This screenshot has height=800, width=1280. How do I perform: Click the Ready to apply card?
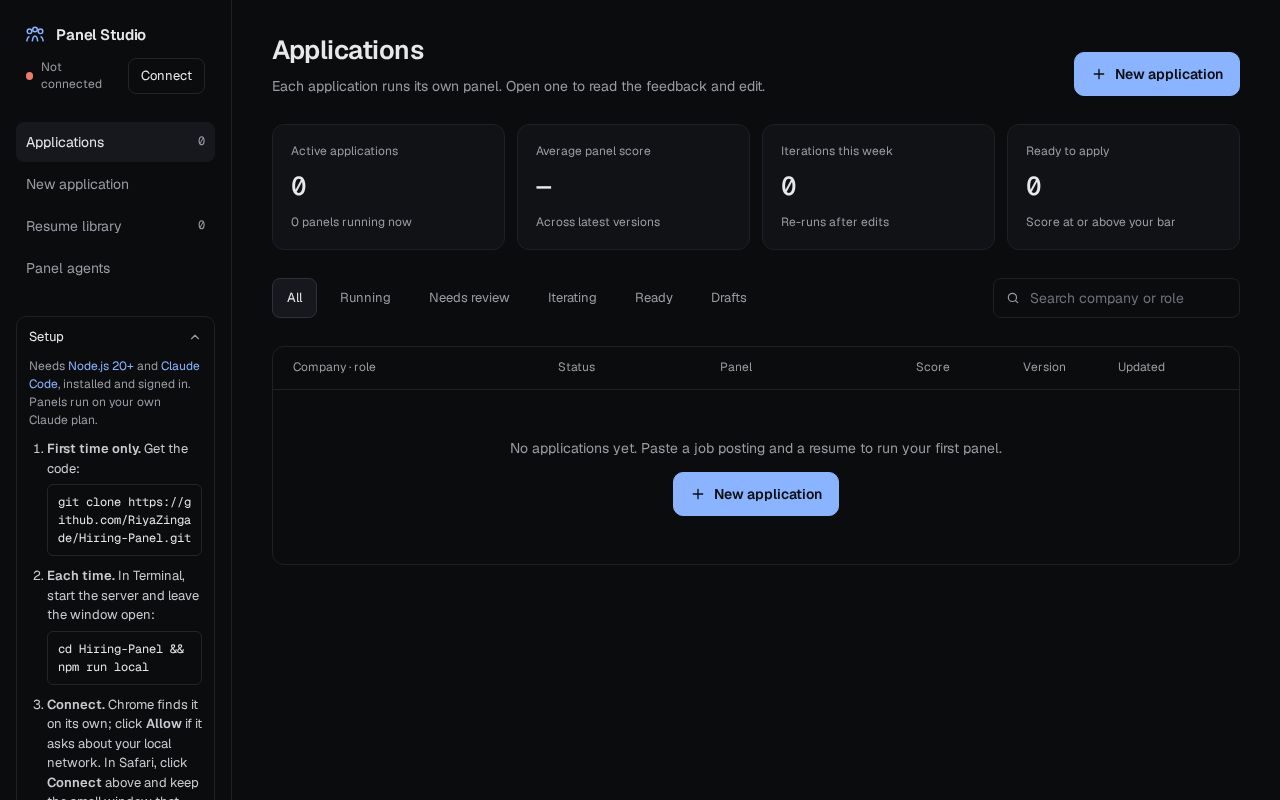tap(1123, 187)
